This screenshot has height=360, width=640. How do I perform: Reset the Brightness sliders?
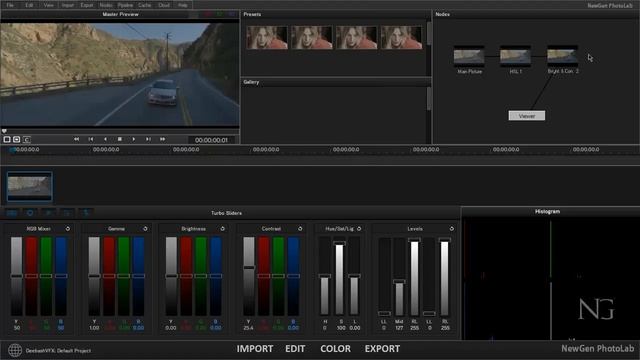tap(223, 229)
